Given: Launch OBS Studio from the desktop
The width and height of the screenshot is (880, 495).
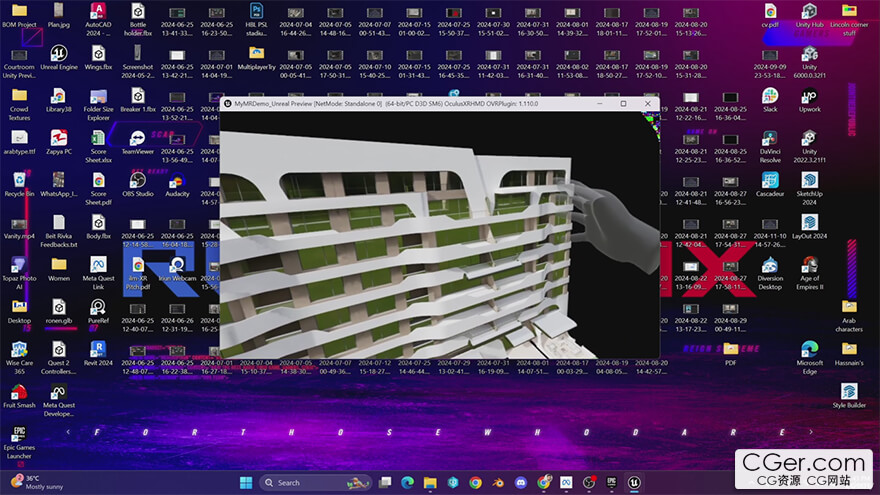Looking at the screenshot, I should click(137, 180).
